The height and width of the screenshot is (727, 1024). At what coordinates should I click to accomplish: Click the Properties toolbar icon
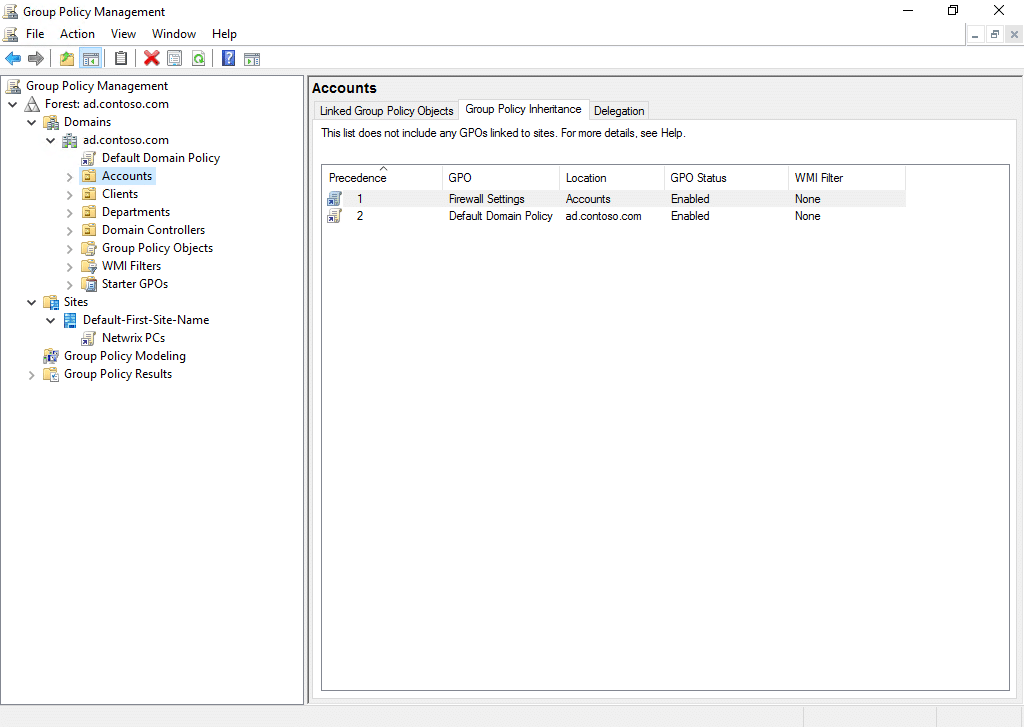coord(174,59)
